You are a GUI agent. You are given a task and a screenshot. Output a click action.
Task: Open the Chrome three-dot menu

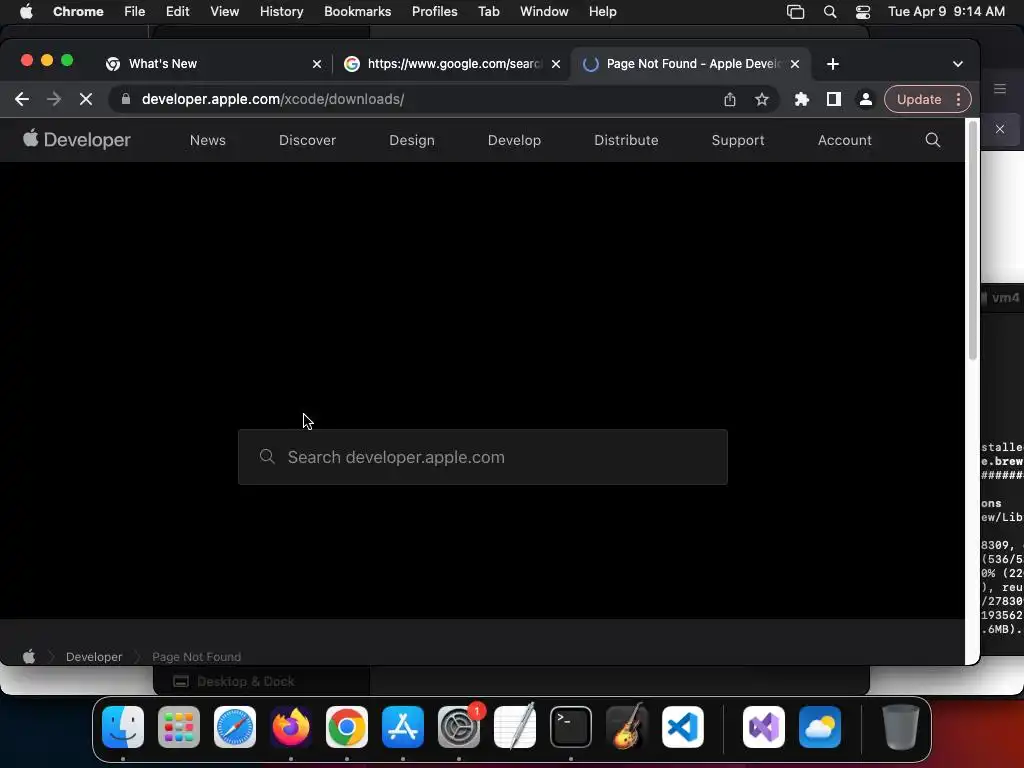958,99
